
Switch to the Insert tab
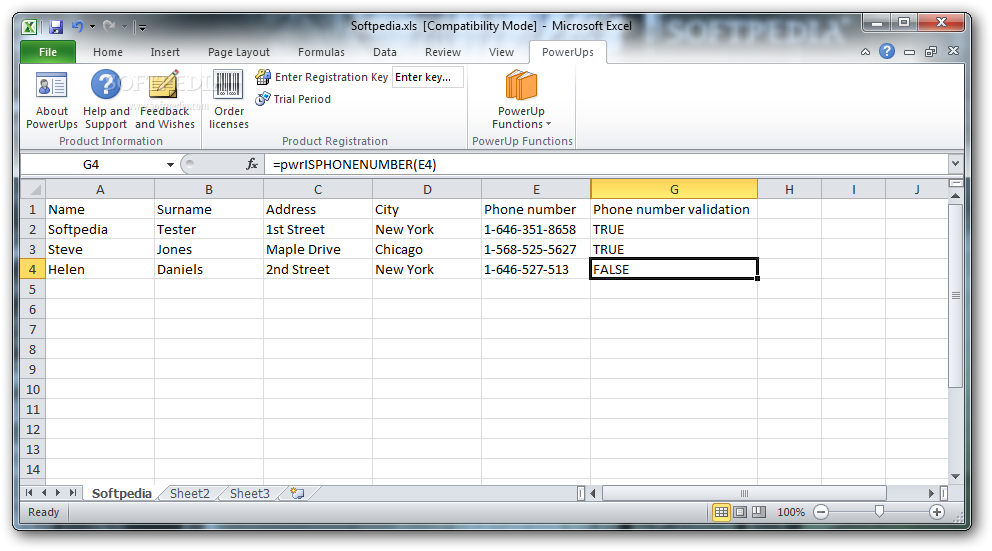tap(165, 52)
